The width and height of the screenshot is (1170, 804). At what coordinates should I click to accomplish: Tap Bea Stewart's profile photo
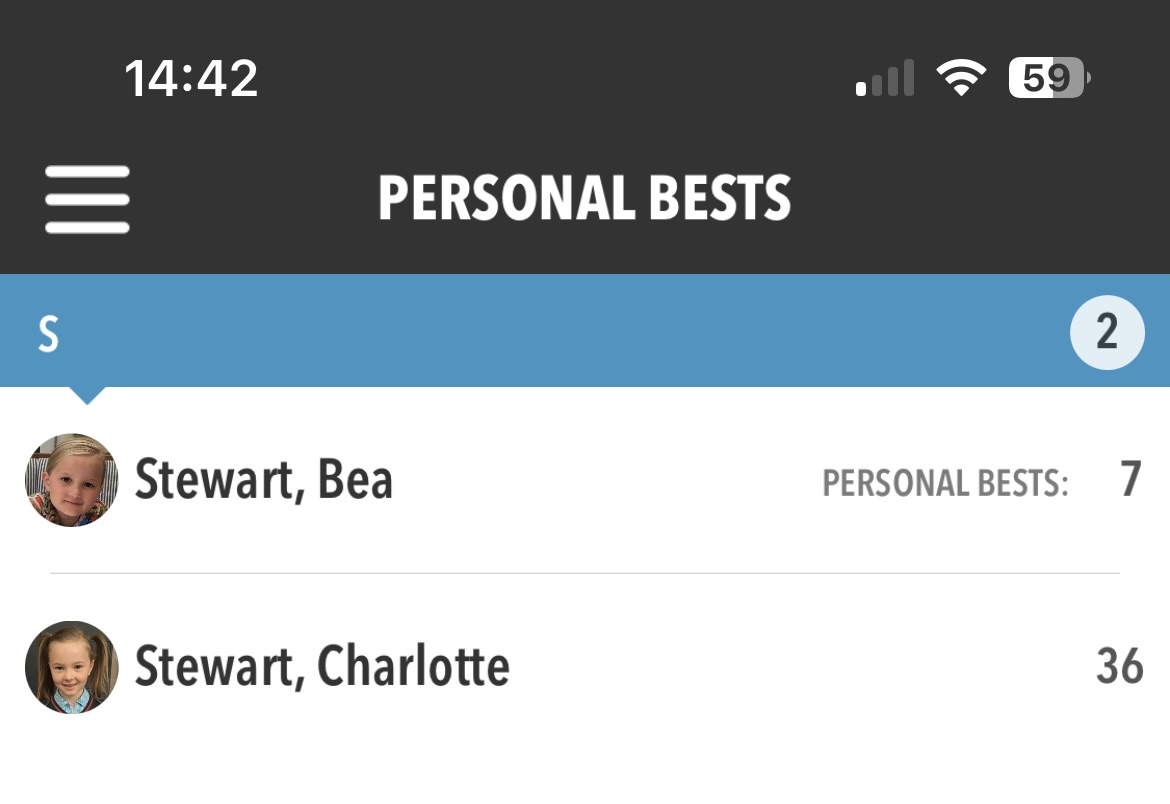point(72,480)
